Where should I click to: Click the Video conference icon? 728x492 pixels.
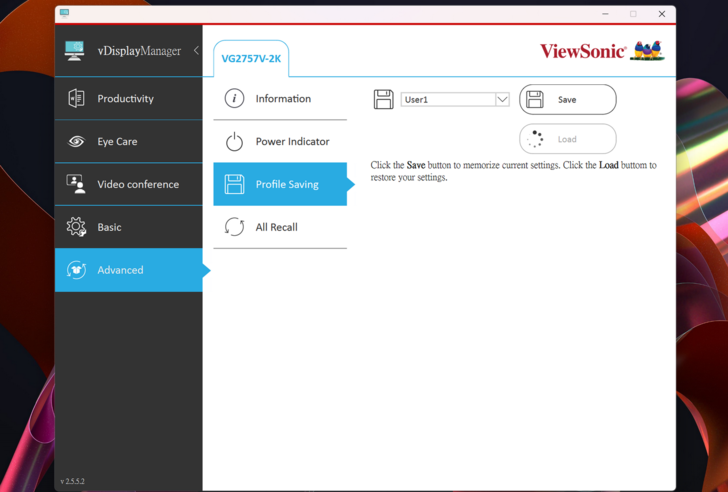point(76,184)
